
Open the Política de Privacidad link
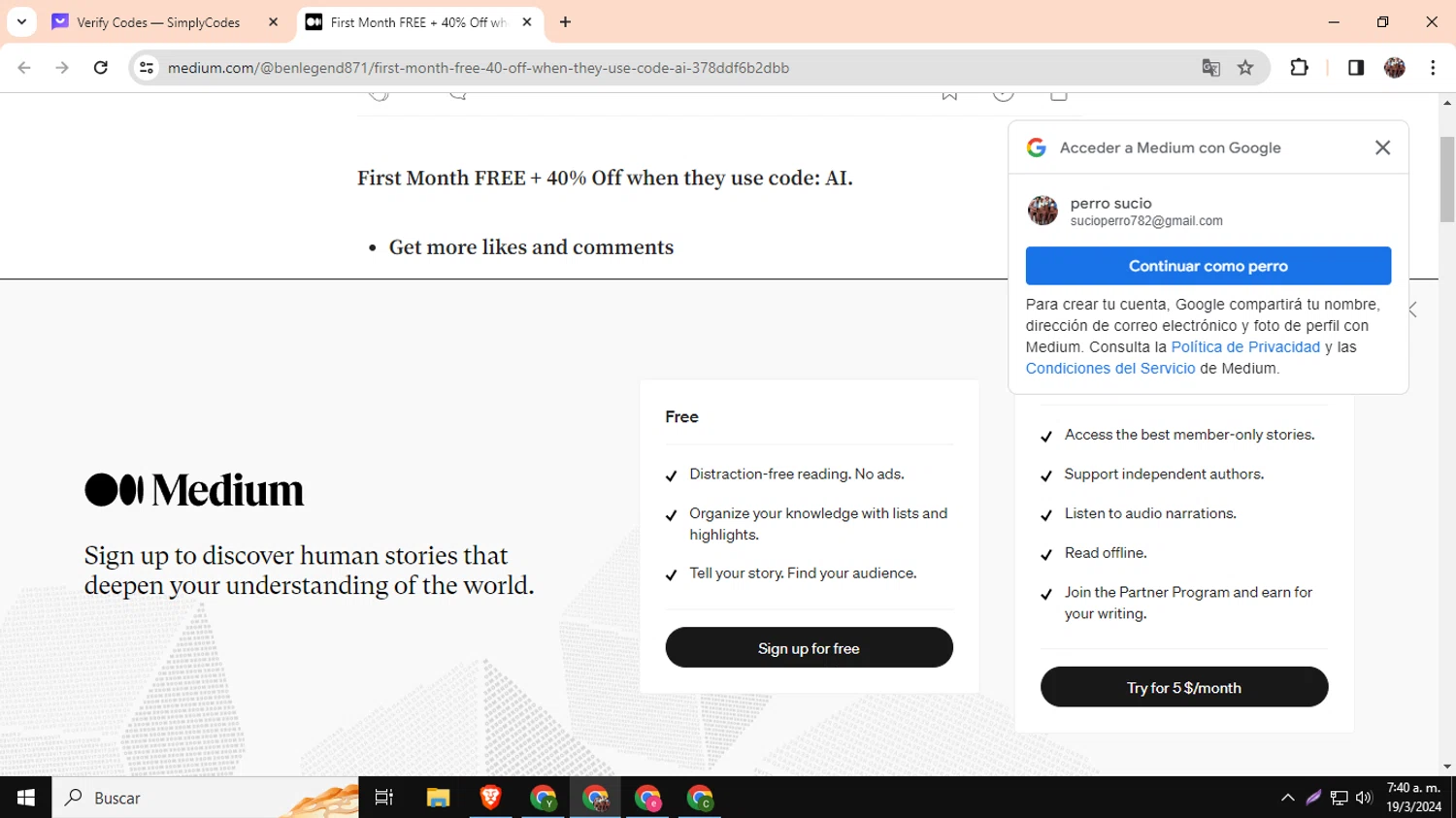coord(1245,347)
